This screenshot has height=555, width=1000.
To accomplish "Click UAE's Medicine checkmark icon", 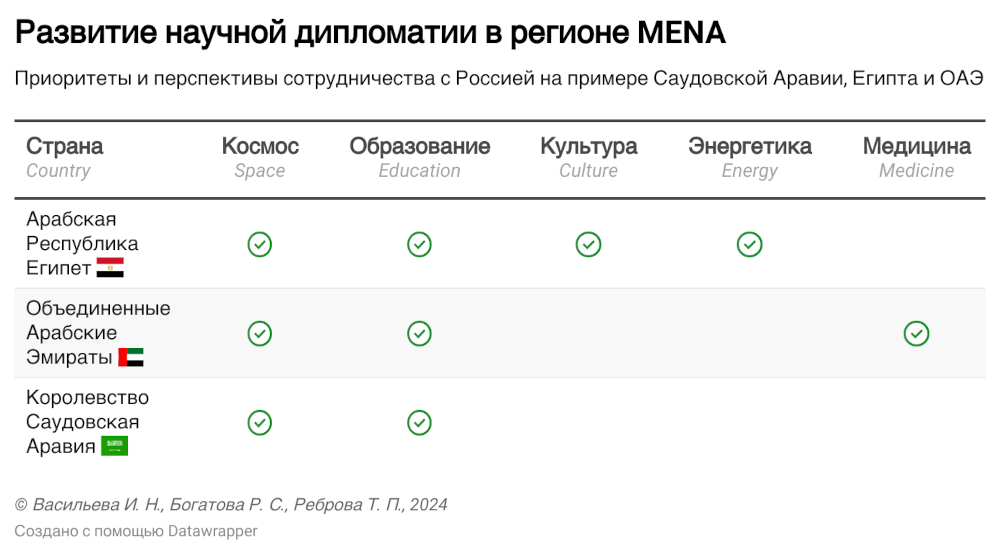I will tap(916, 333).
